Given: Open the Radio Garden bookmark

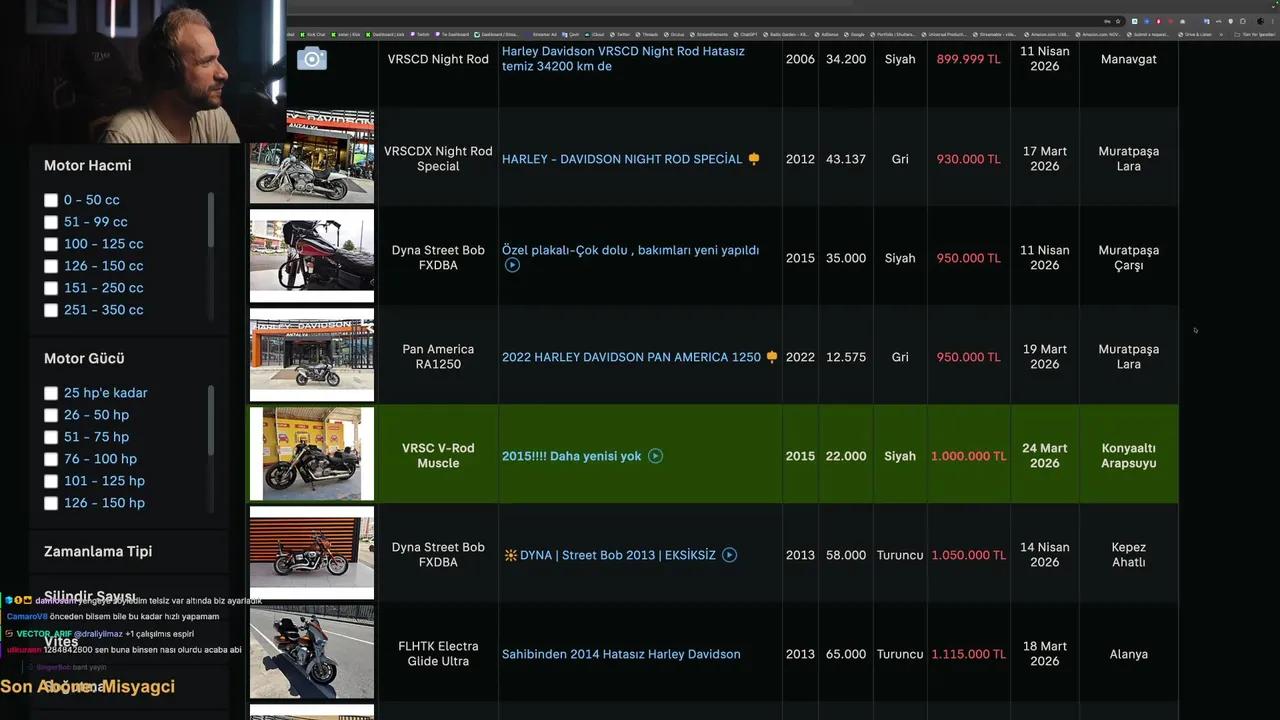Looking at the screenshot, I should [785, 34].
